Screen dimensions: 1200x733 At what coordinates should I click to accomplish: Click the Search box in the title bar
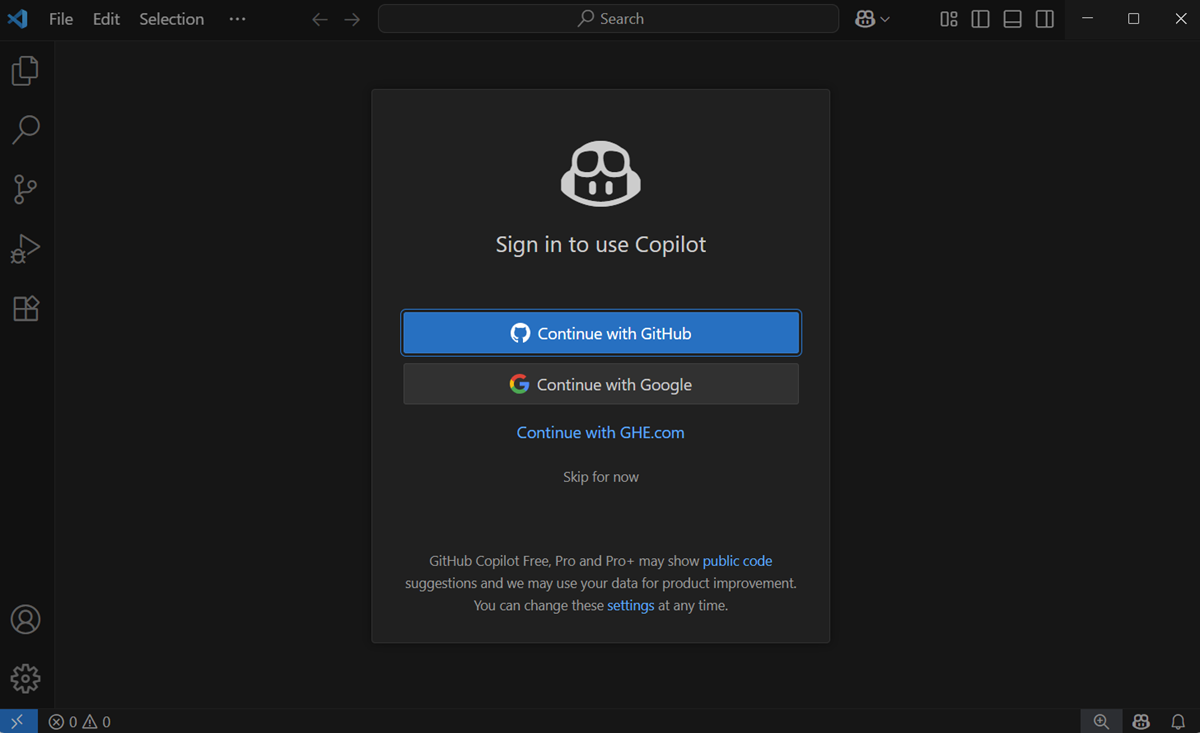[607, 18]
